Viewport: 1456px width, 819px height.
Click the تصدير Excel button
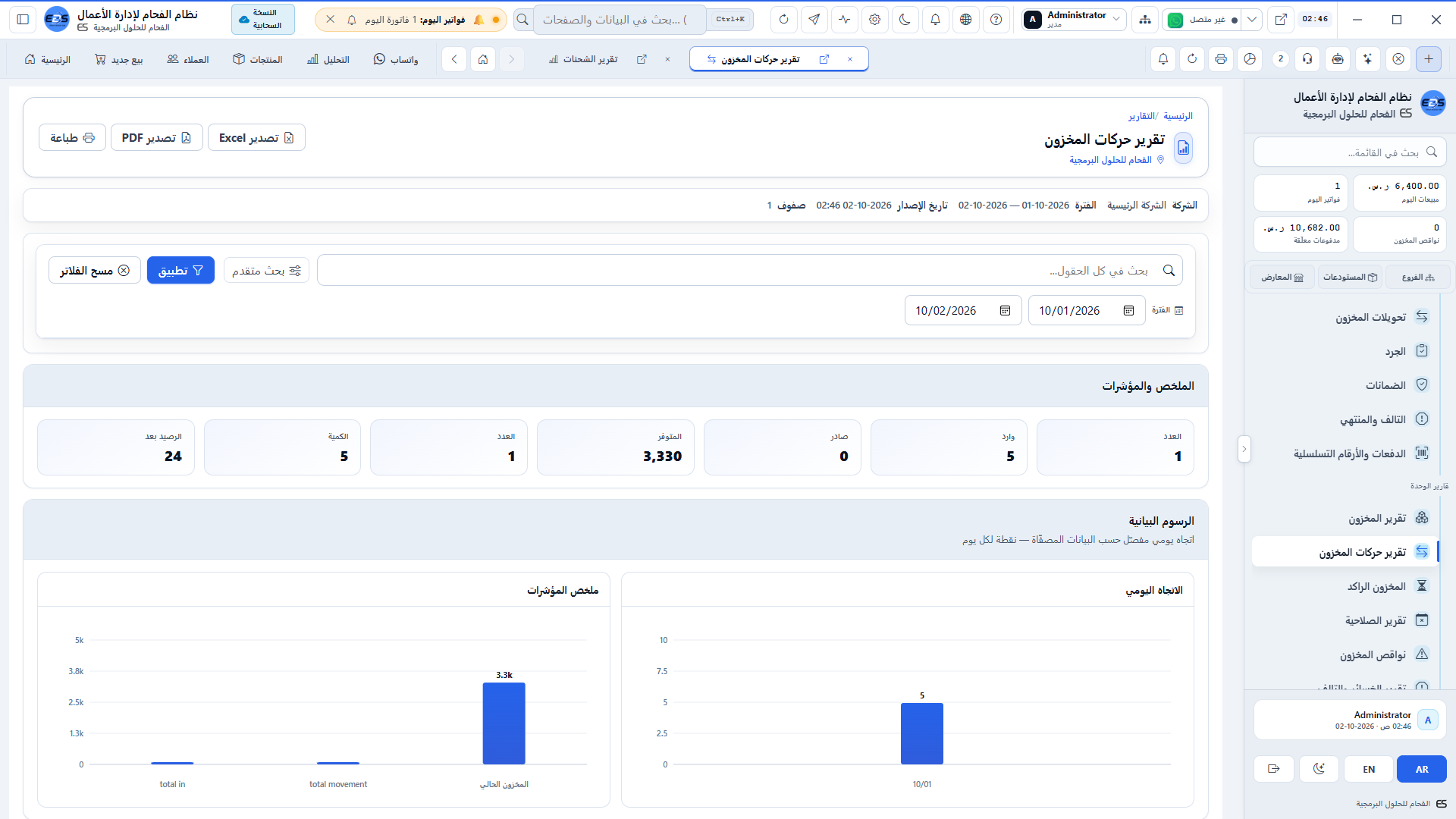256,137
